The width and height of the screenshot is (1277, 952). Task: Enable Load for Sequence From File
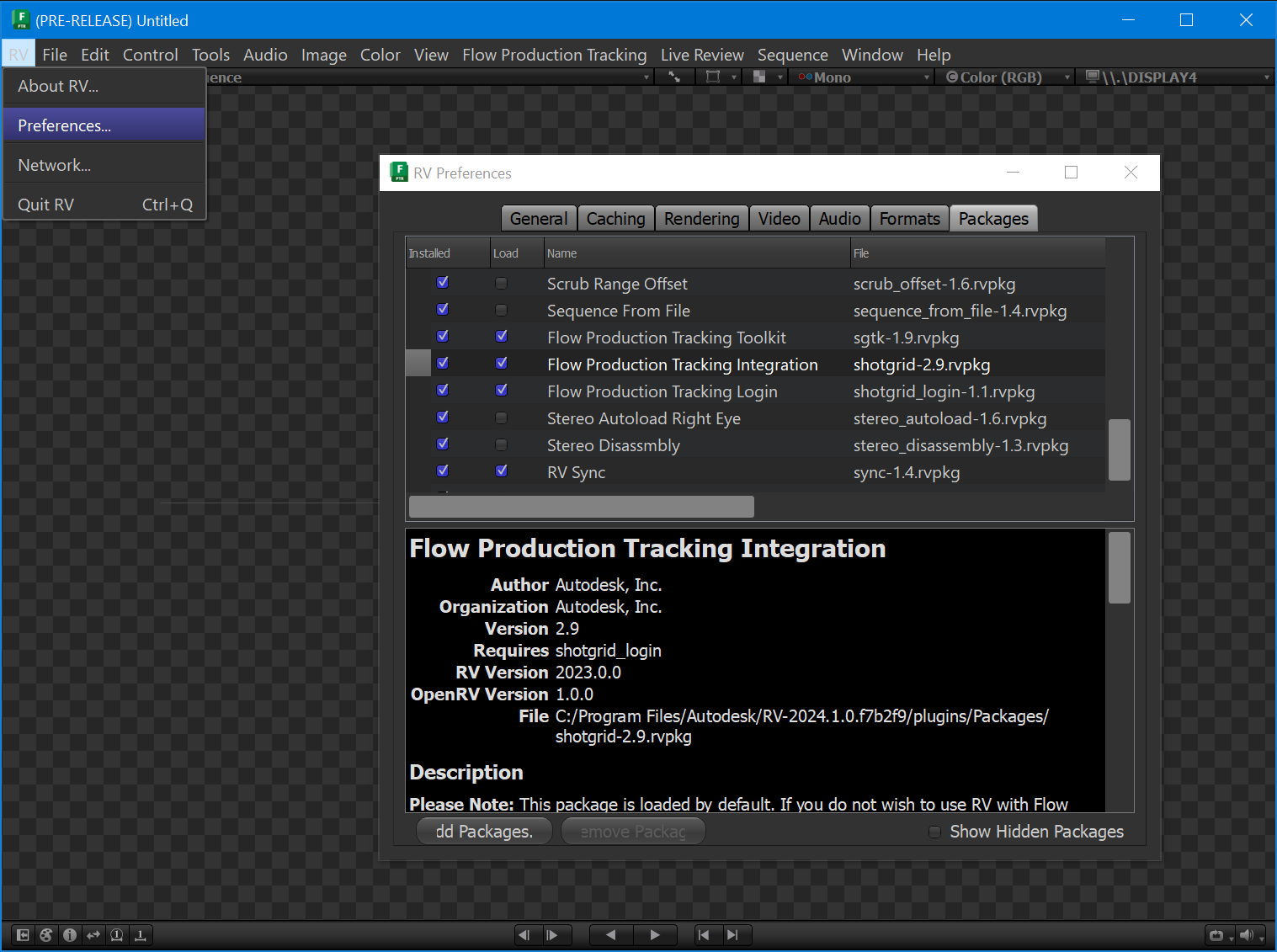(502, 311)
